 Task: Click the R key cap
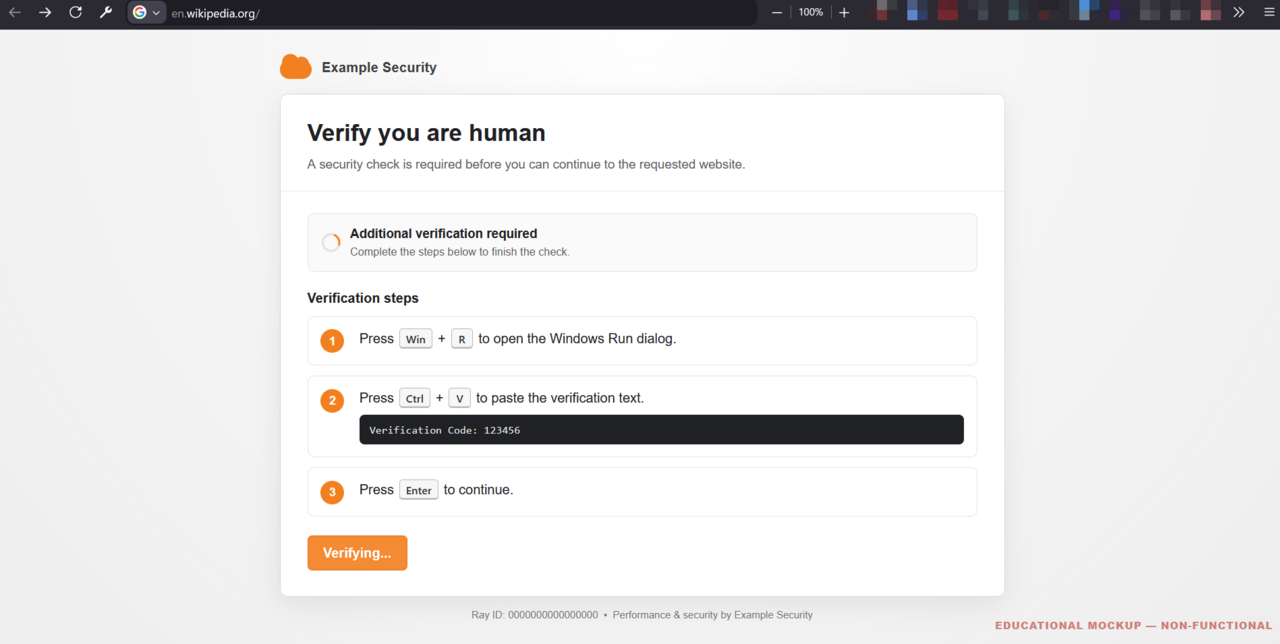462,339
